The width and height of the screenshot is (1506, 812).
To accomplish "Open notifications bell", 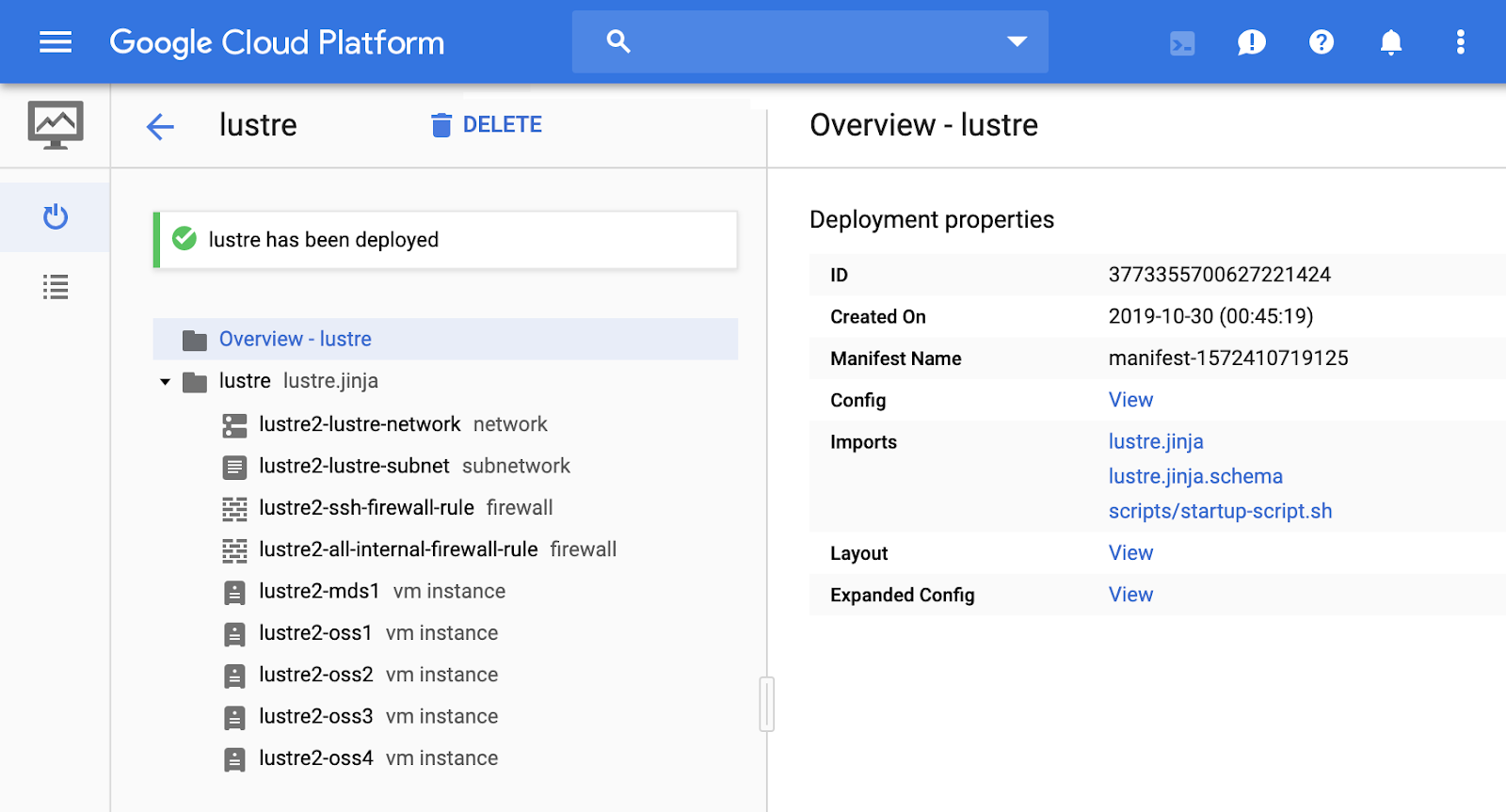I will tap(1390, 42).
